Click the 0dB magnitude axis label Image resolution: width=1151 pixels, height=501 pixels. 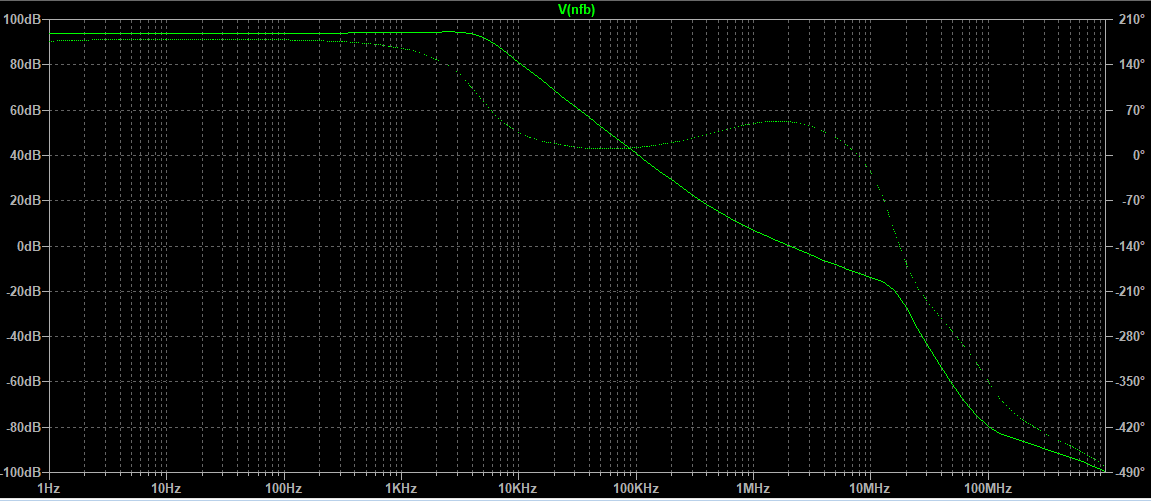click(29, 246)
